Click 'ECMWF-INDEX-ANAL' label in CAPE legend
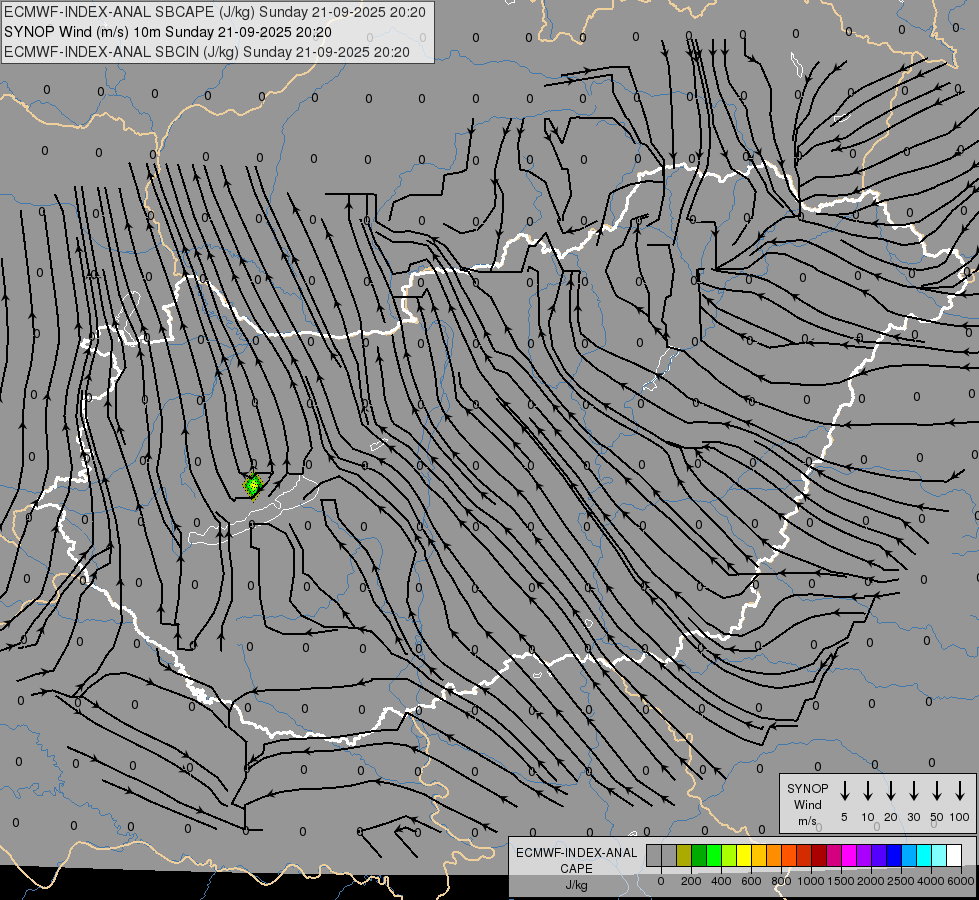Image resolution: width=979 pixels, height=900 pixels. 576,853
